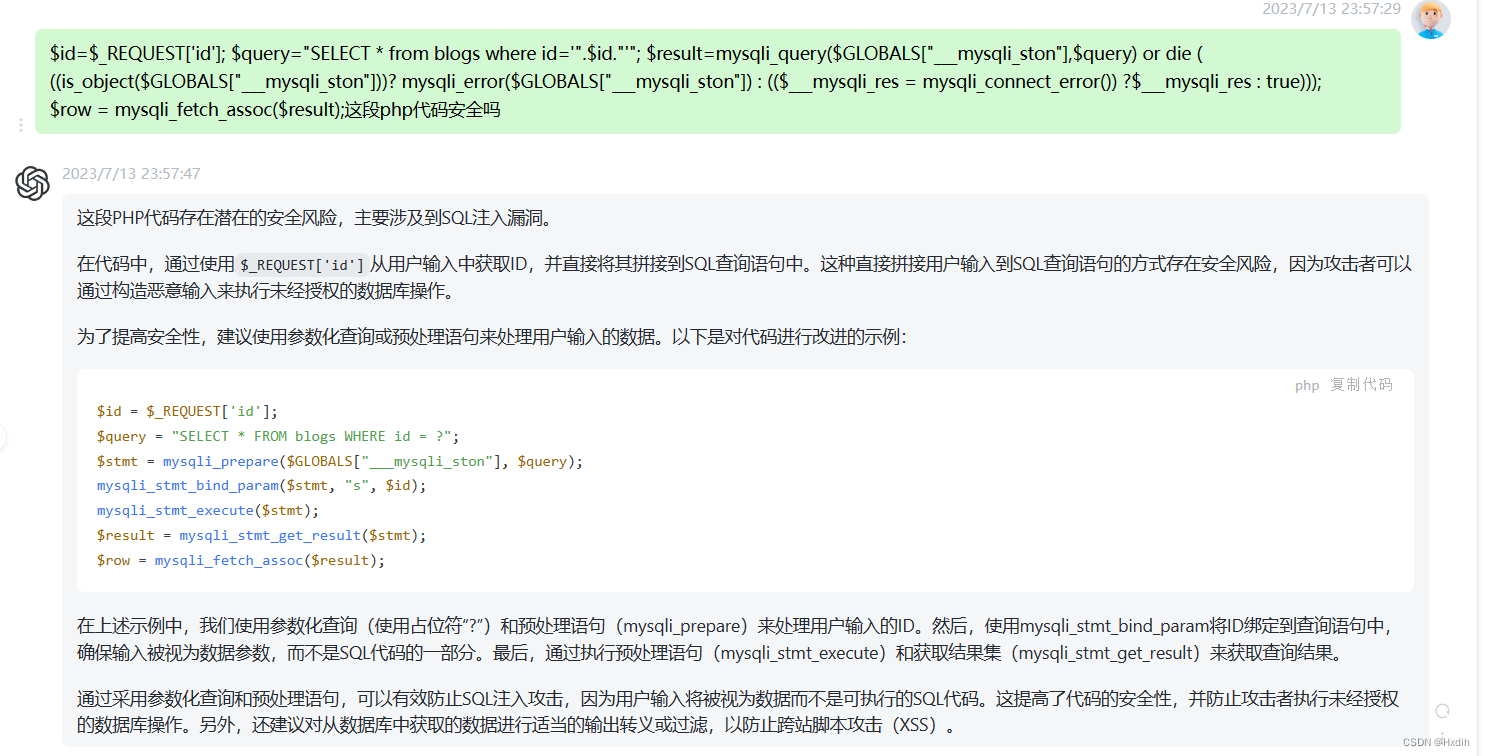
Task: Select the timestamp 2023/7/13 23:57:47
Action: (130, 173)
